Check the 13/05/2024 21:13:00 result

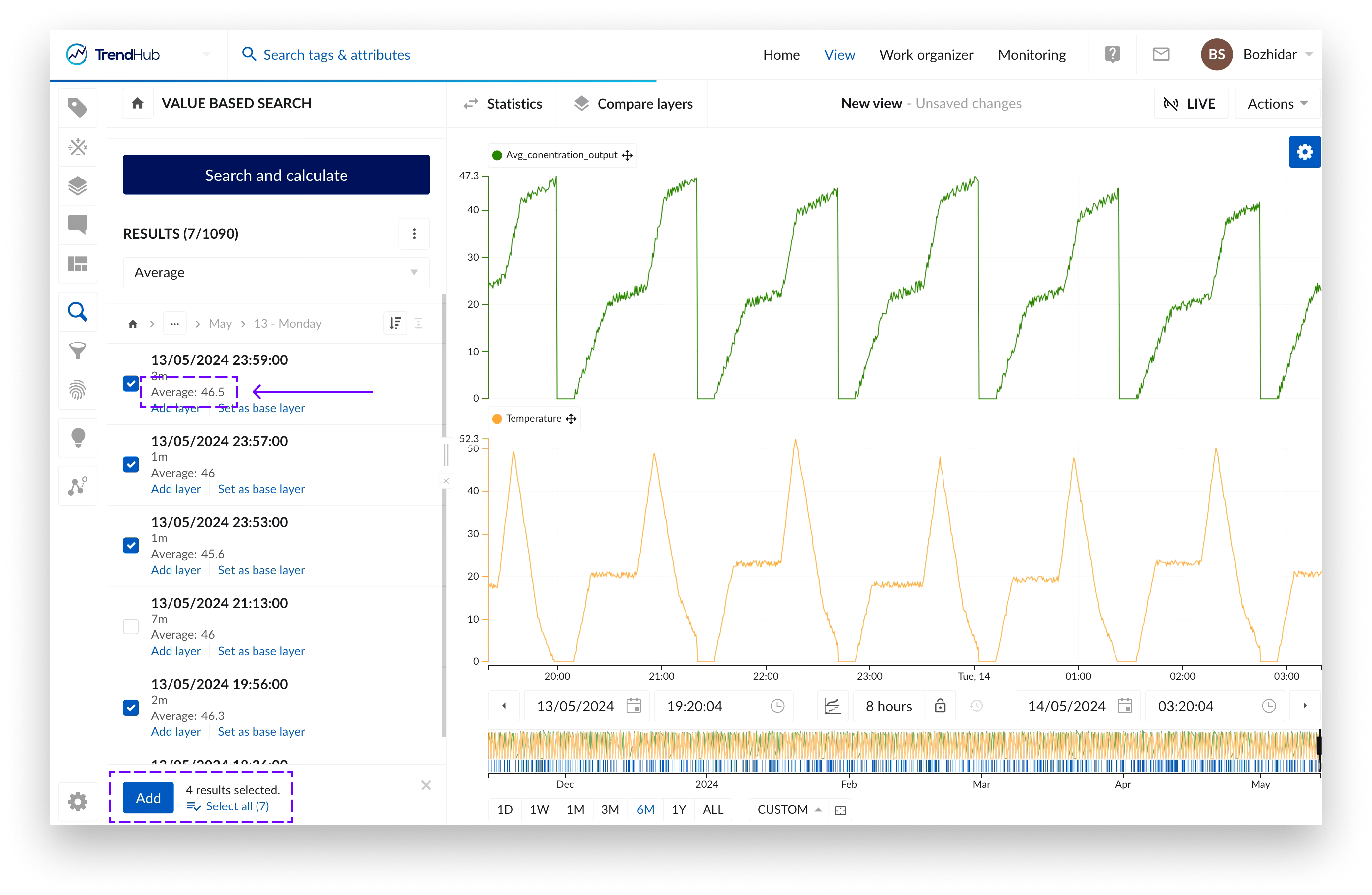point(131,626)
